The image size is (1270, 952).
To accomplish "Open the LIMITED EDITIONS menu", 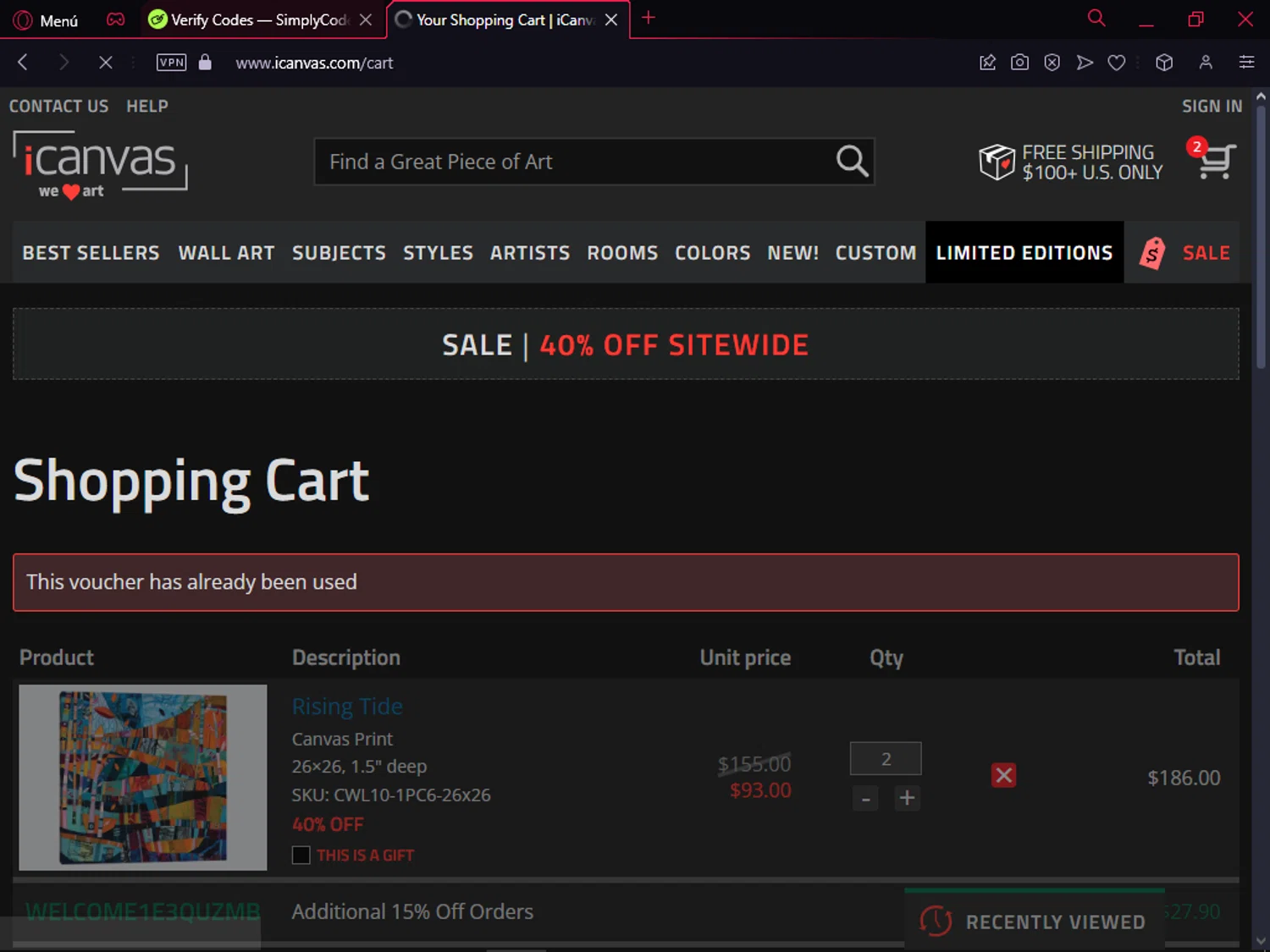I will point(1024,252).
